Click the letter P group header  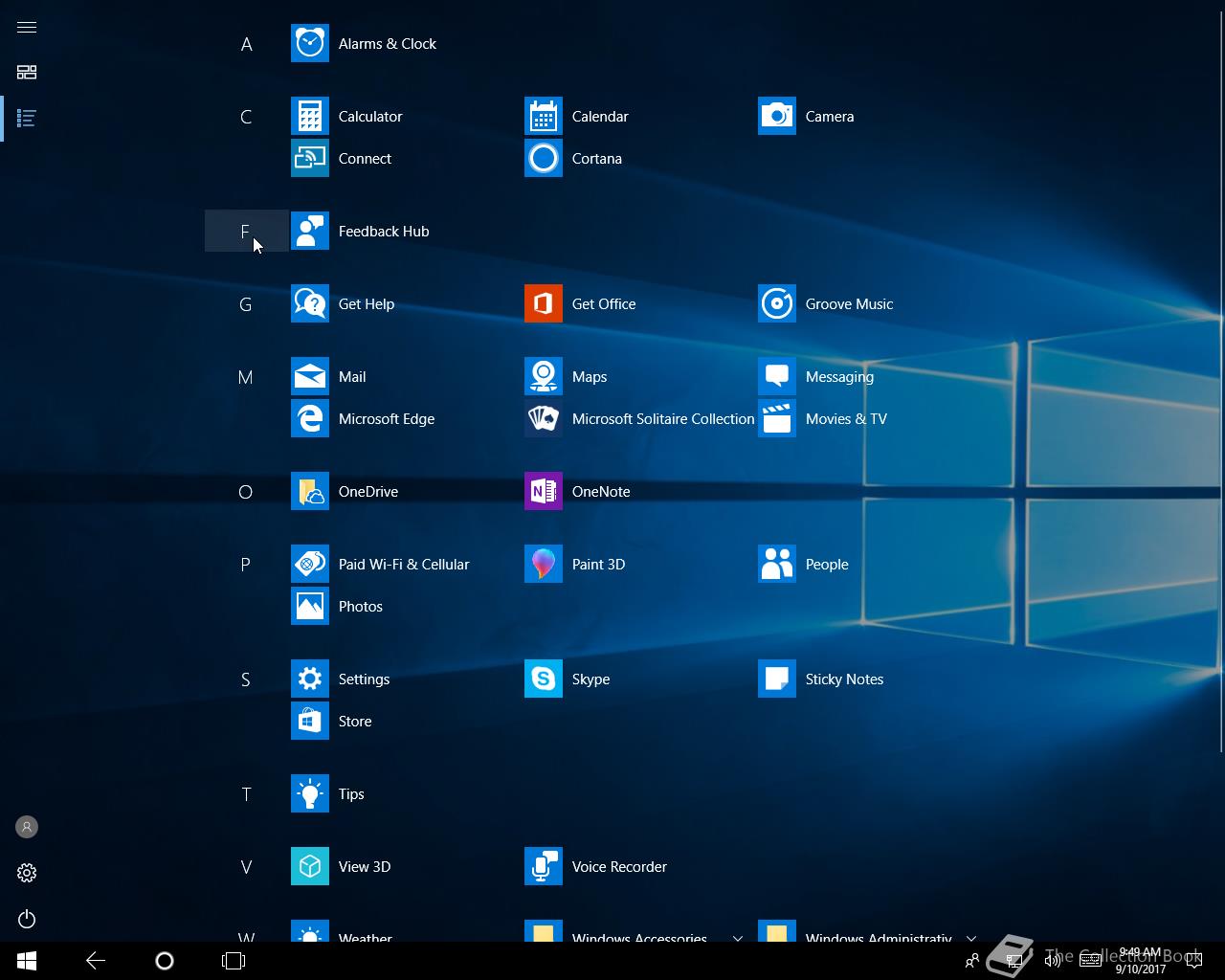coord(246,565)
